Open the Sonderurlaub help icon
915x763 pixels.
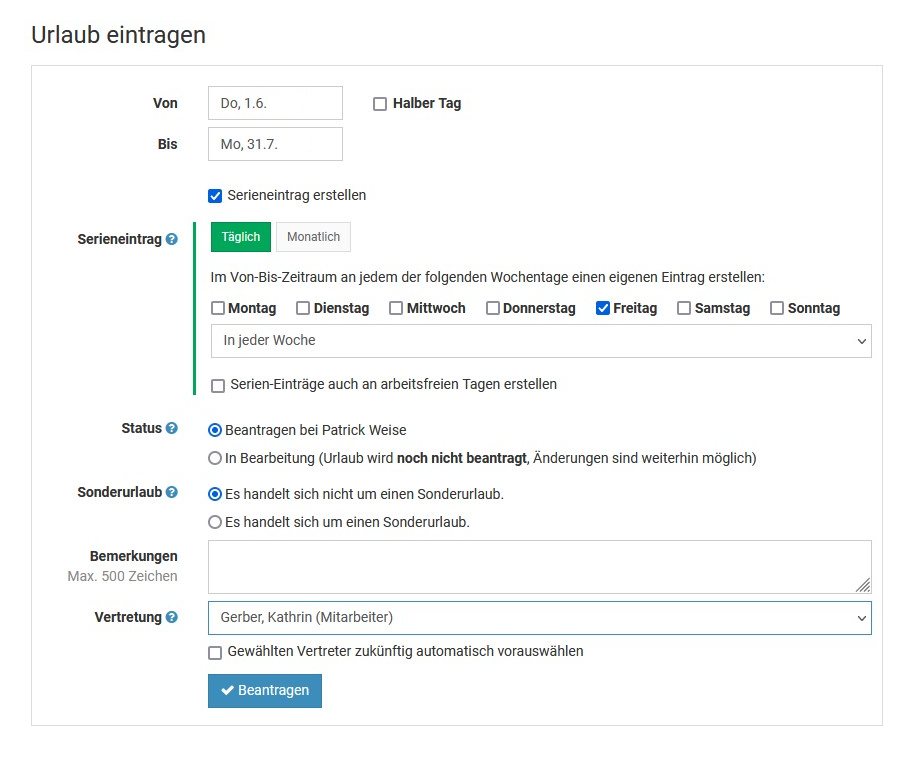[x=172, y=493]
